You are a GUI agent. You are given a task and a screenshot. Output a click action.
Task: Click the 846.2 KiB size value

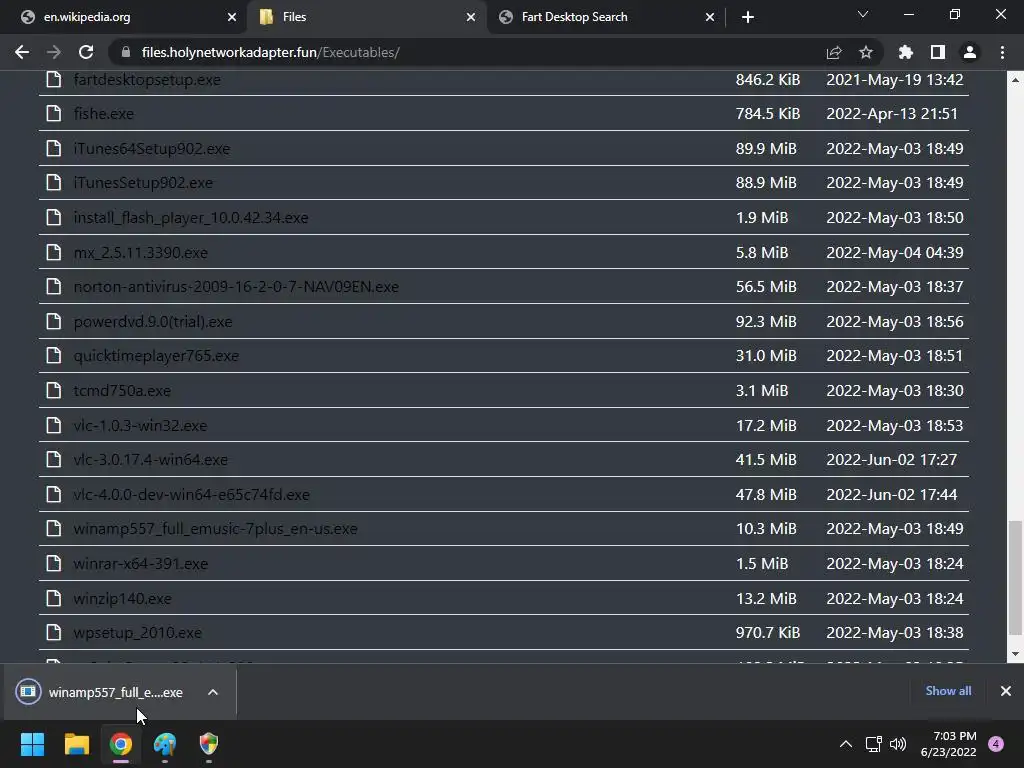tap(767, 80)
